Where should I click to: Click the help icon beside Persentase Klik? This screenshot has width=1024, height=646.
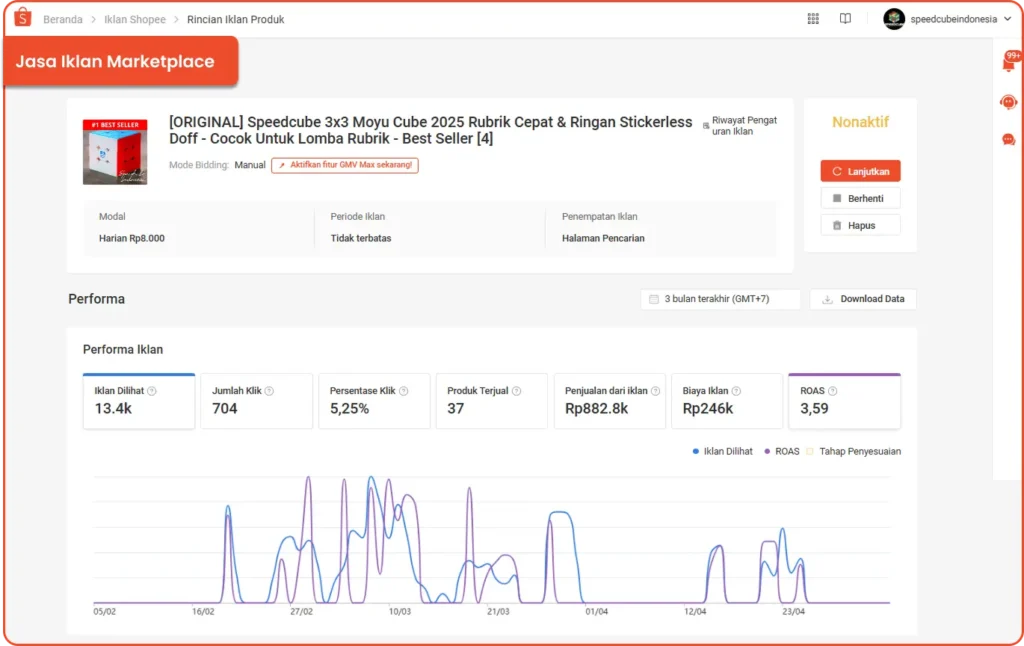[404, 391]
